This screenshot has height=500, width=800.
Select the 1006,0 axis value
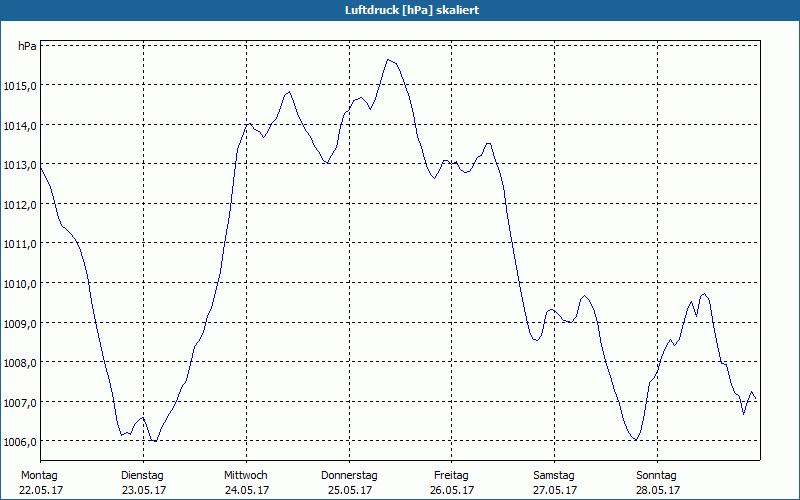click(20, 442)
